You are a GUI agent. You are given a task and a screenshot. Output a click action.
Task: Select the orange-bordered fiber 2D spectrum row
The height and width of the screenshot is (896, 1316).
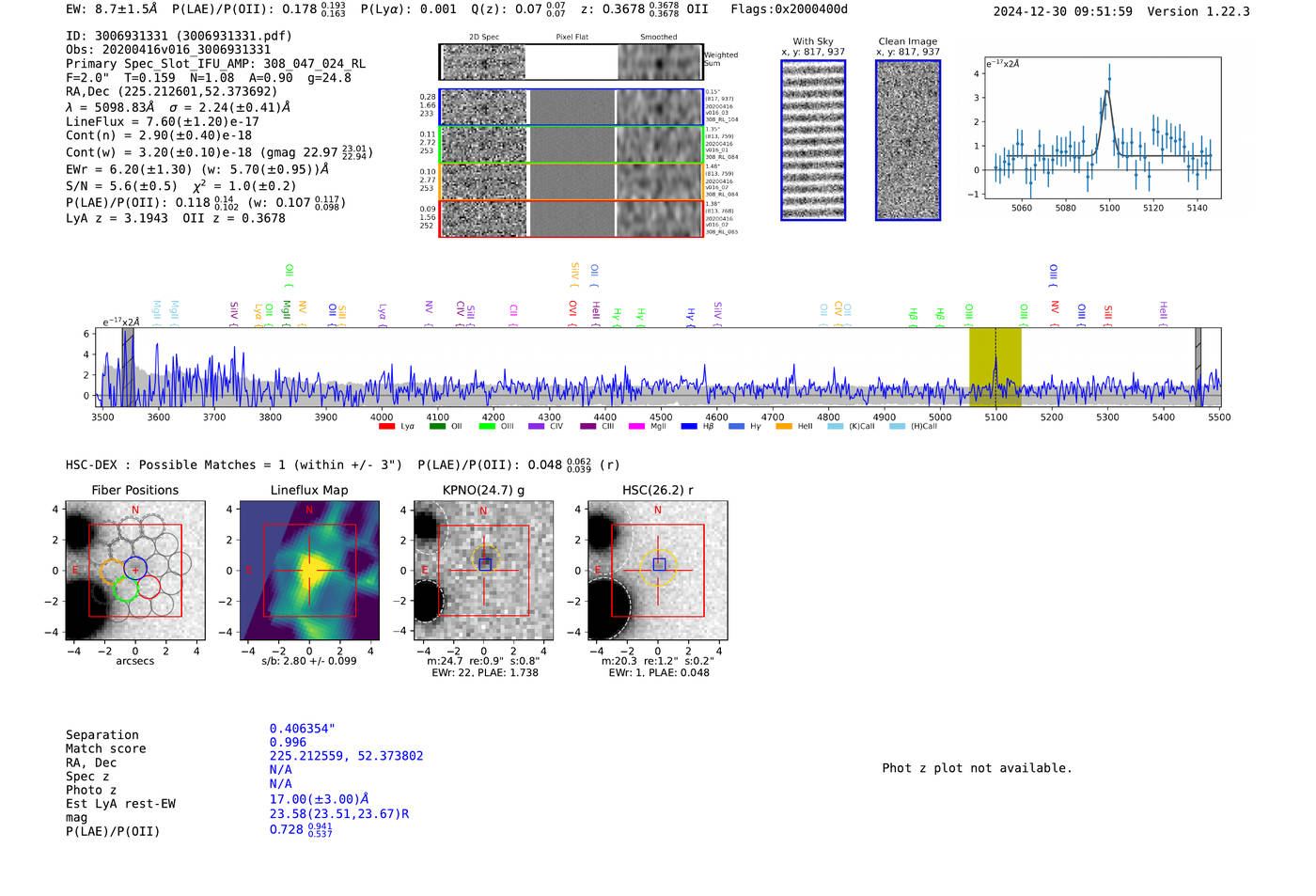point(572,181)
